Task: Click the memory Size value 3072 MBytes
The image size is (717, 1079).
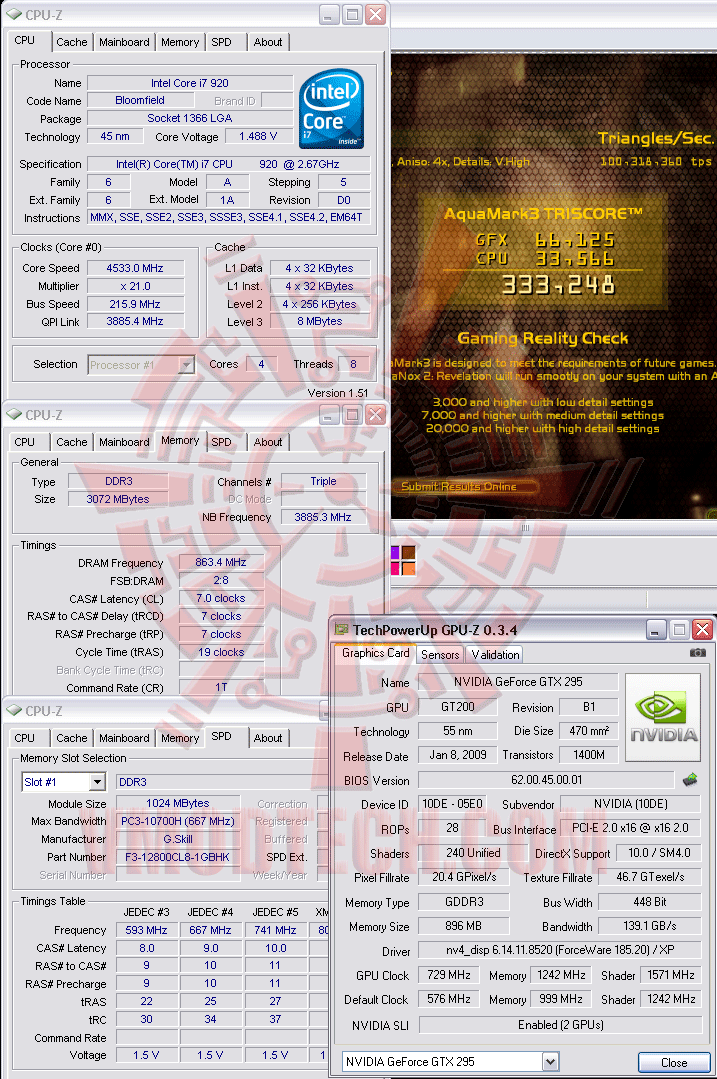Action: (118, 499)
